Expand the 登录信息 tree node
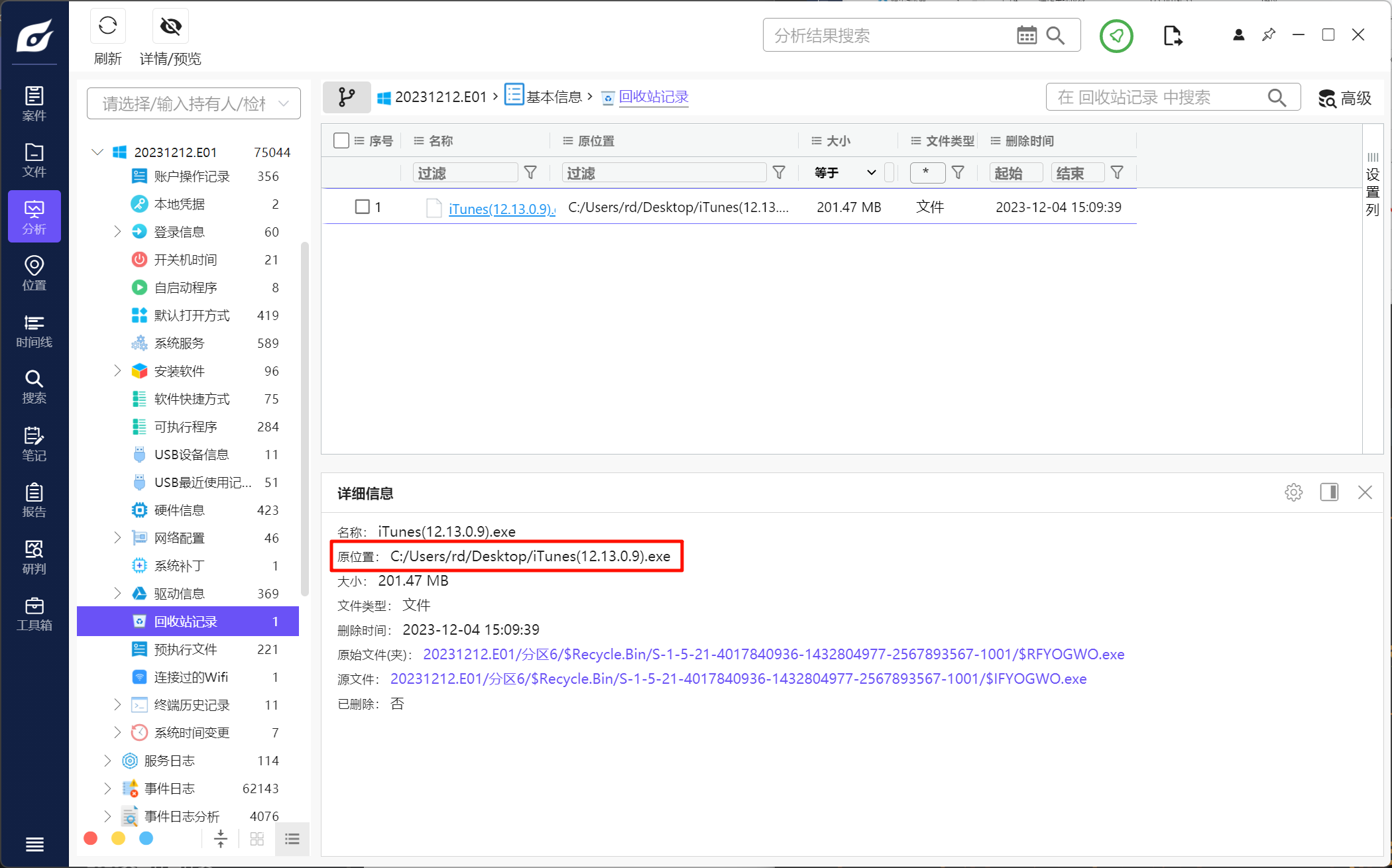 point(117,231)
